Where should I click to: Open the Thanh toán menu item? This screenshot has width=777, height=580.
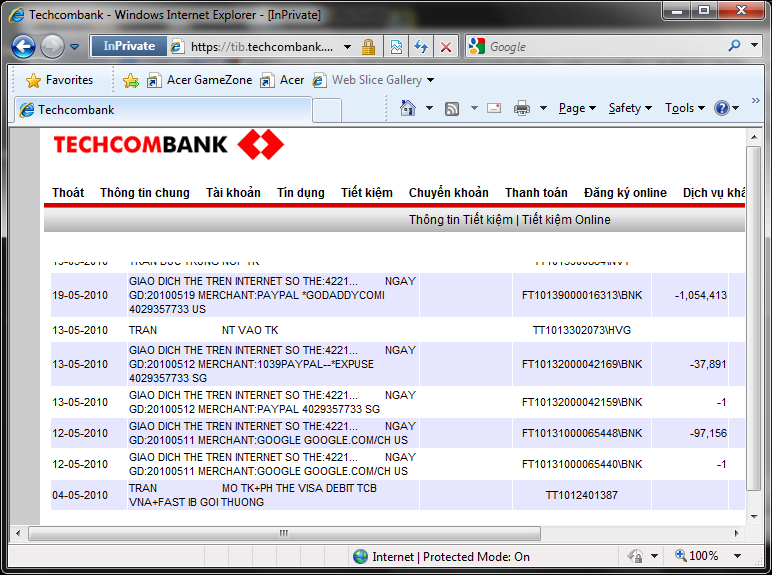[536, 192]
